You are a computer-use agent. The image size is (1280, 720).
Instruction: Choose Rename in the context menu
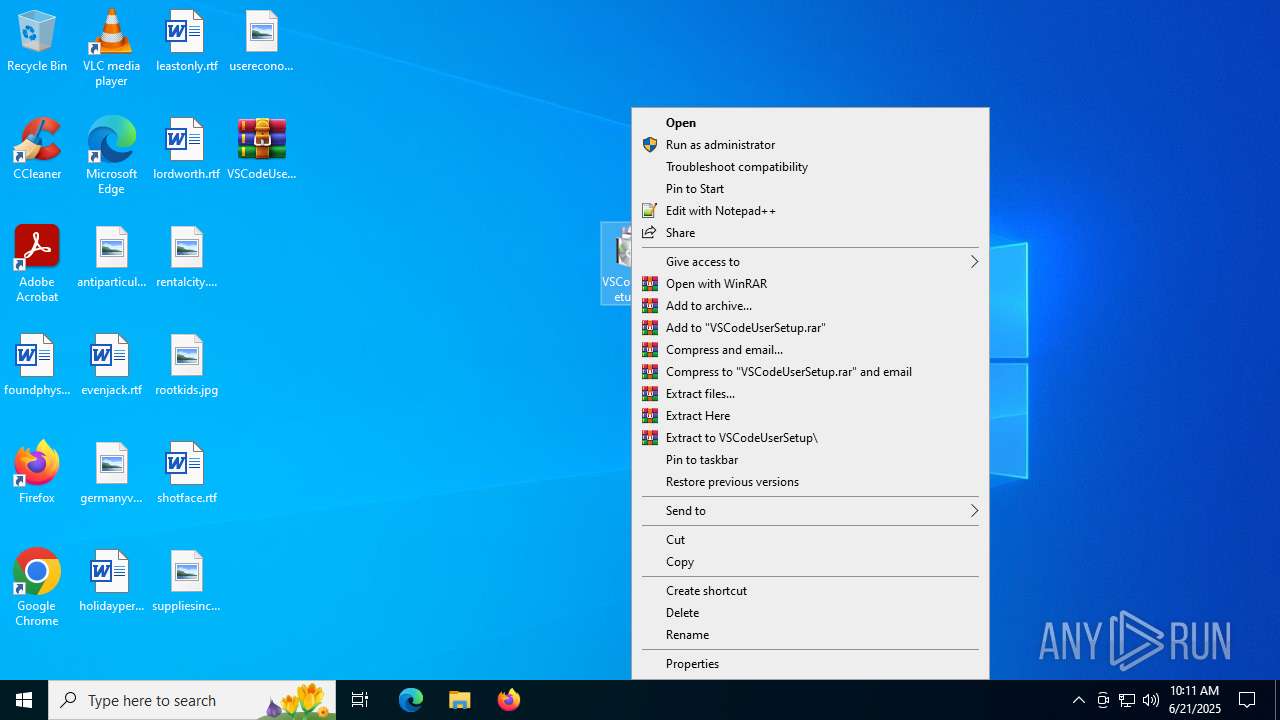810,635
